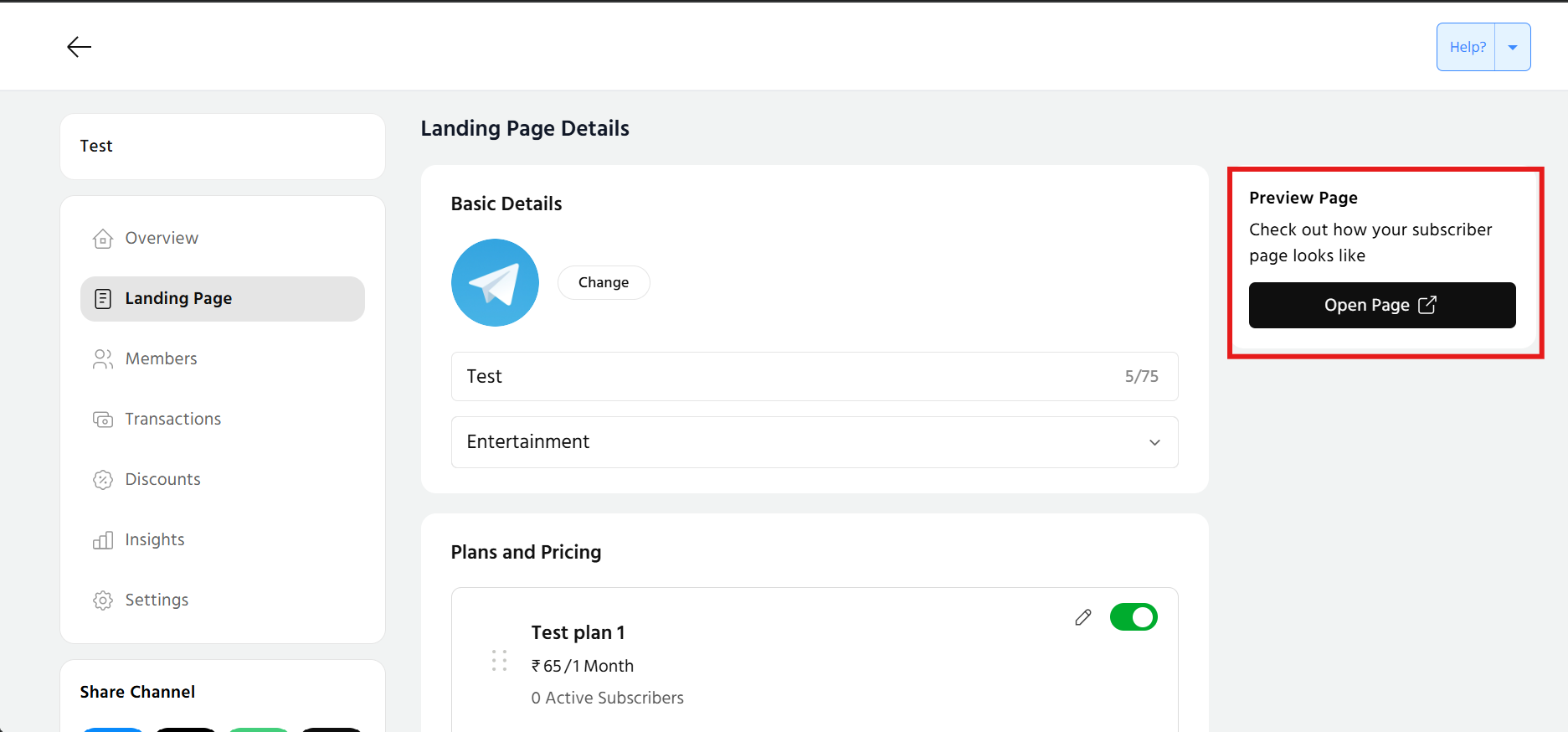Expand the Help dropdown arrow
Image resolution: width=1568 pixels, height=732 pixels.
pos(1513,48)
